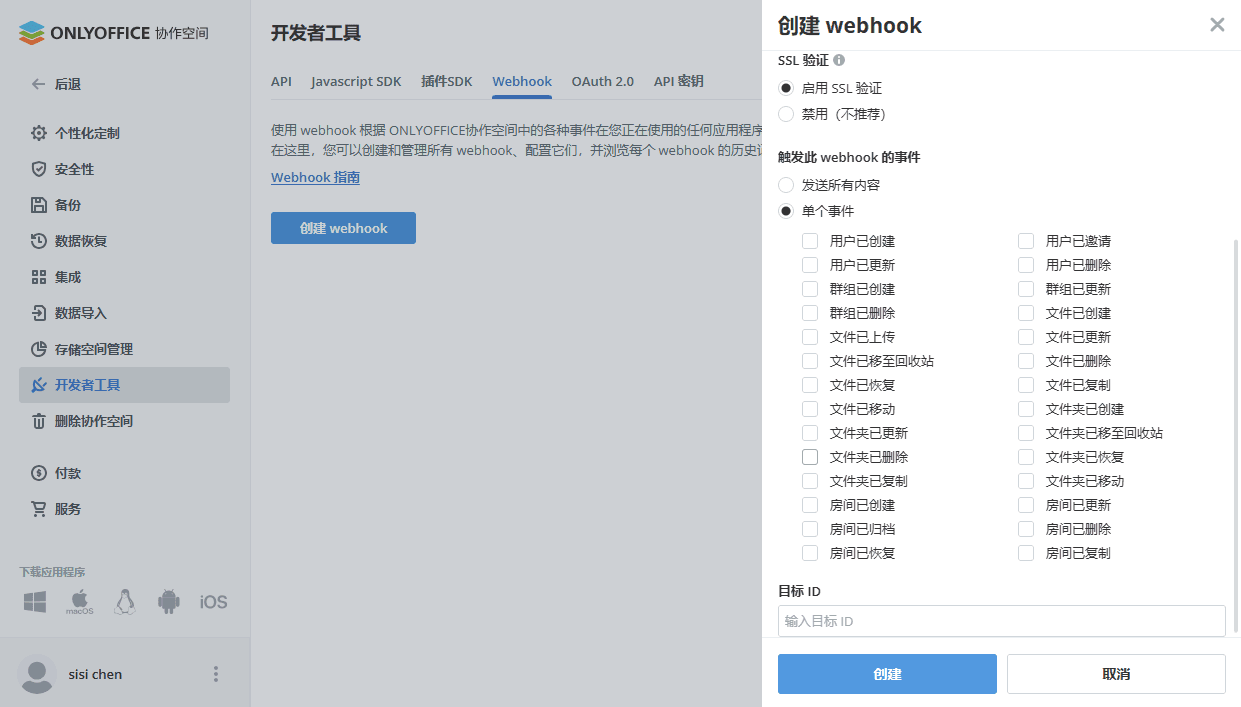Click the 数据恢复 history icon
Screen dimensions: 1241x707
coord(39,241)
